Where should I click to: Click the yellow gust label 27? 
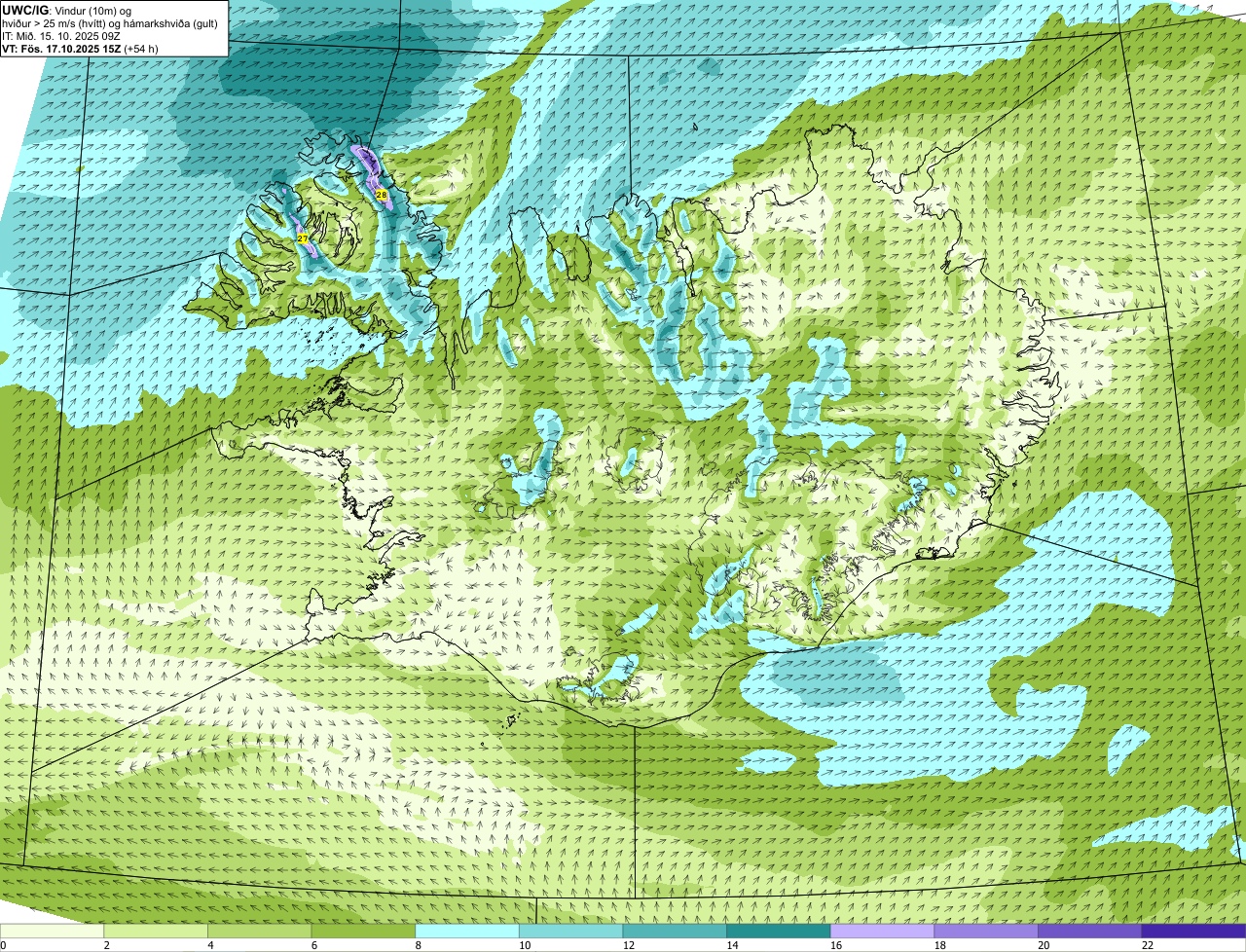pos(303,238)
